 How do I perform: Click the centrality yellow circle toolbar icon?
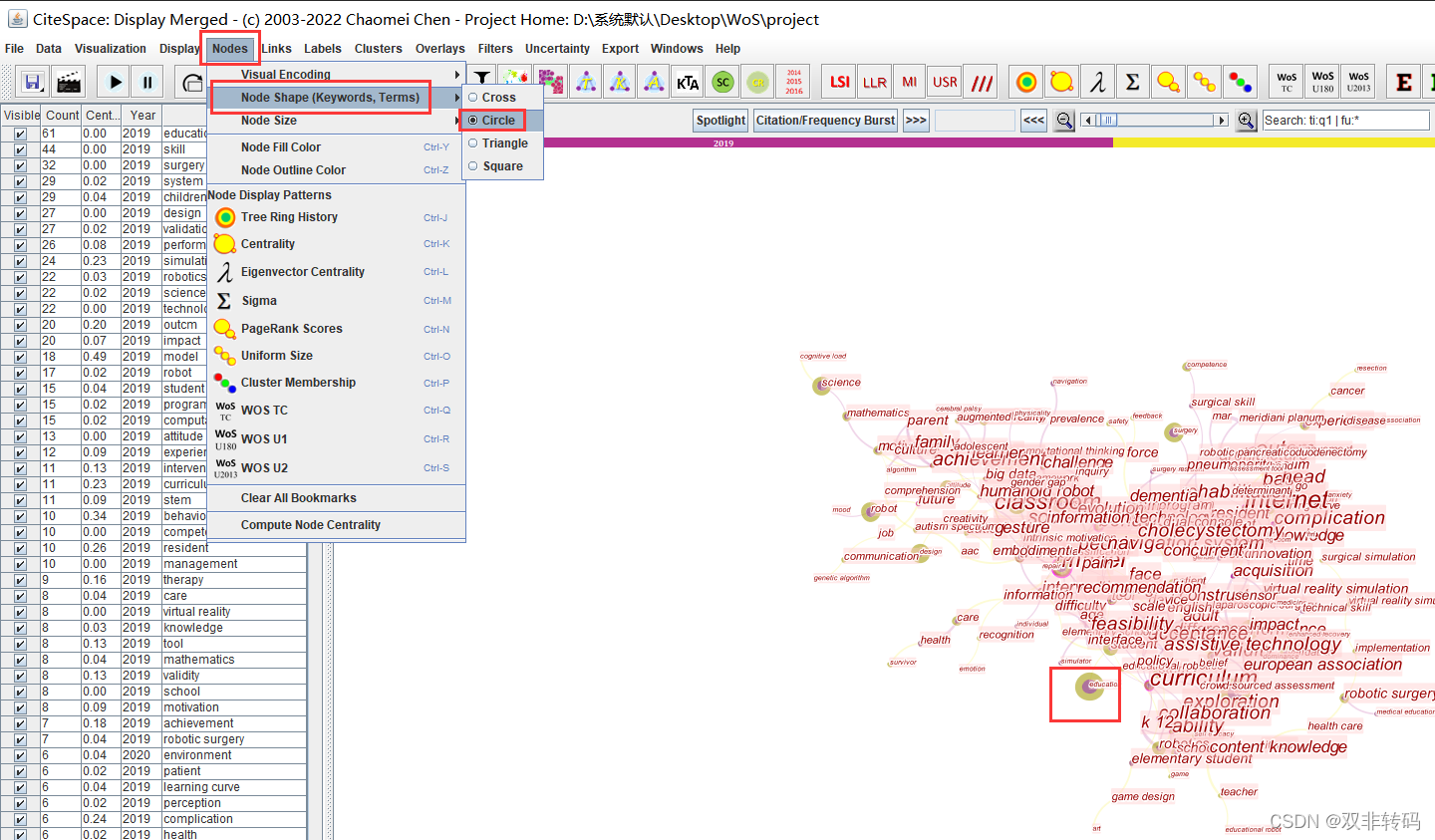1062,82
